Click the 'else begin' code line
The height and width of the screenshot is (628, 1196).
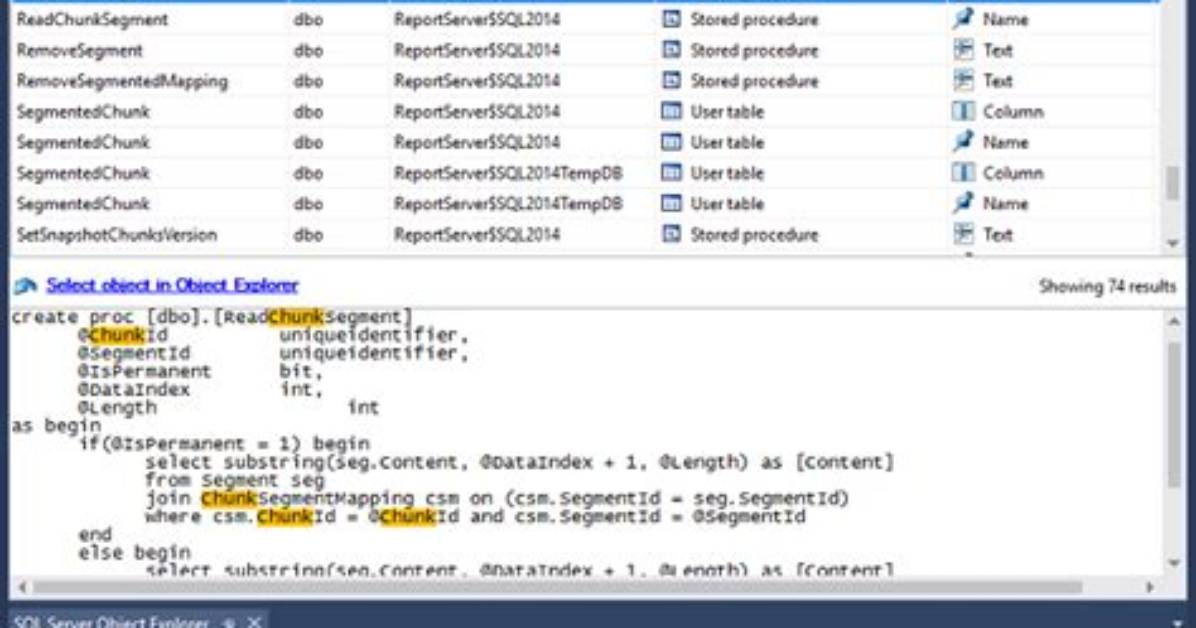[x=134, y=552]
